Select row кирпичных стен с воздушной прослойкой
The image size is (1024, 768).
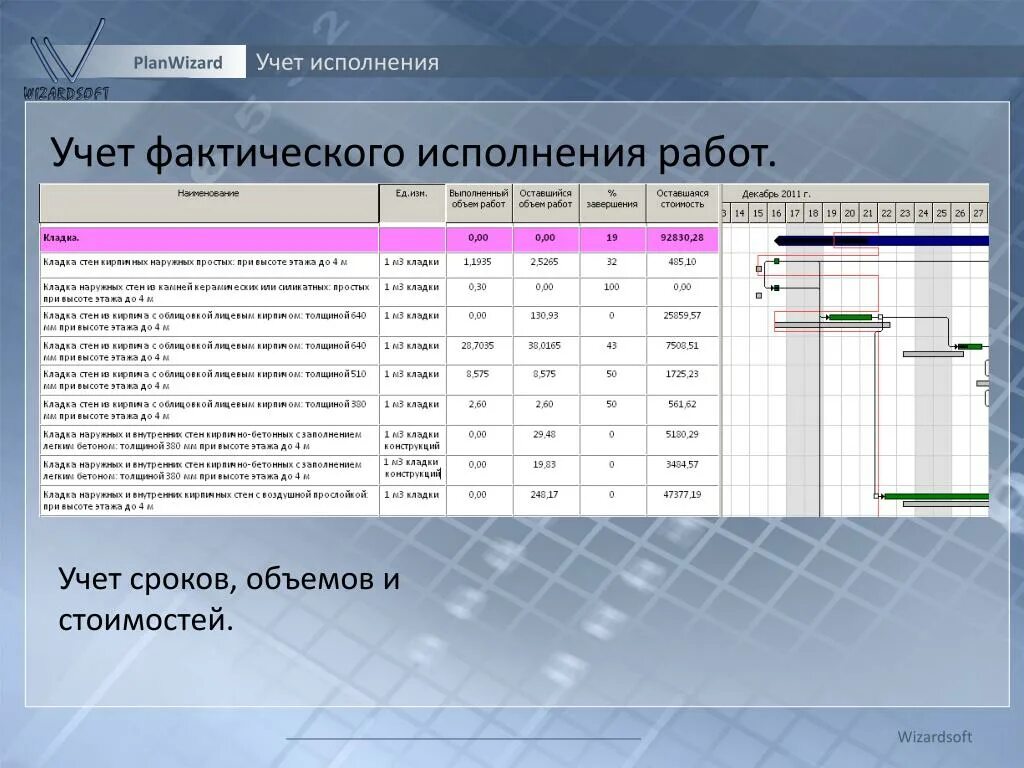coord(209,500)
